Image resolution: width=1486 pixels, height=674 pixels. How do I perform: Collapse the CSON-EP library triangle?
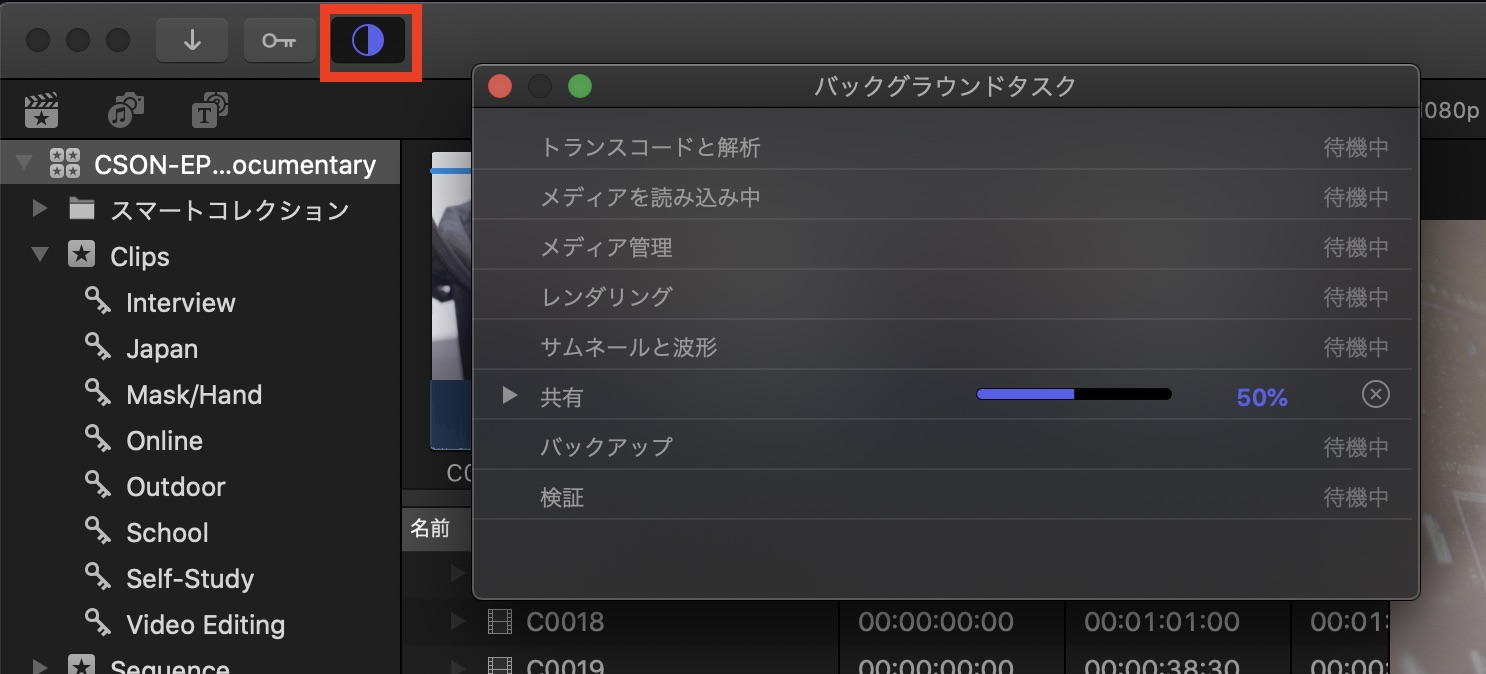26,163
